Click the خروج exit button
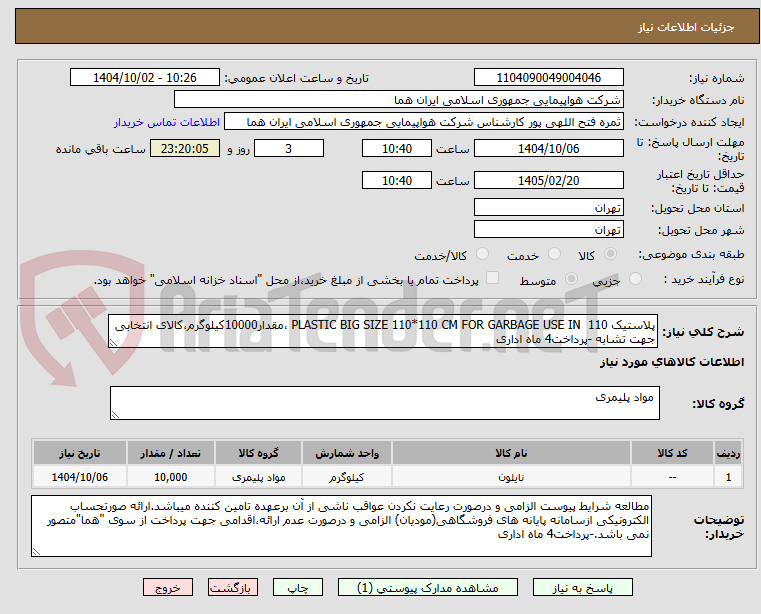Viewport: 761px width, 614px height. [x=167, y=588]
